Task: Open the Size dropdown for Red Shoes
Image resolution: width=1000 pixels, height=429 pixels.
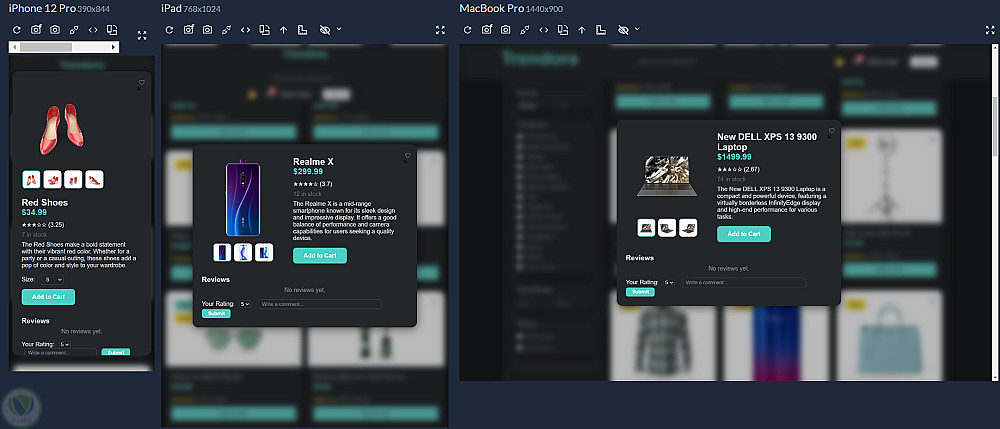Action: point(51,279)
